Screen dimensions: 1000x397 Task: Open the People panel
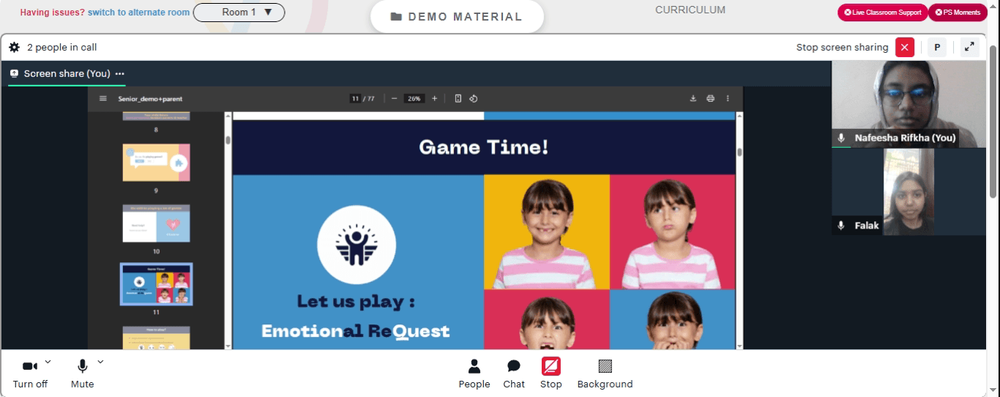click(x=474, y=373)
